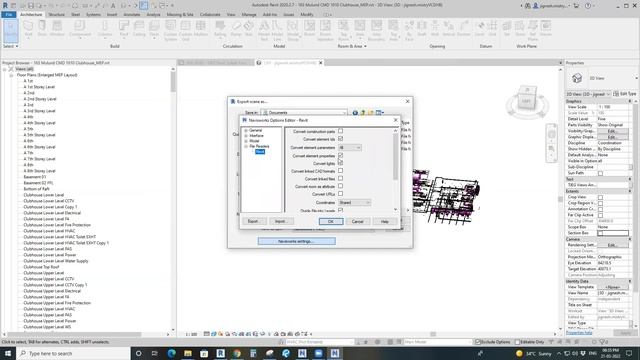Open Select panel dropdown under Modify

pos(11,46)
